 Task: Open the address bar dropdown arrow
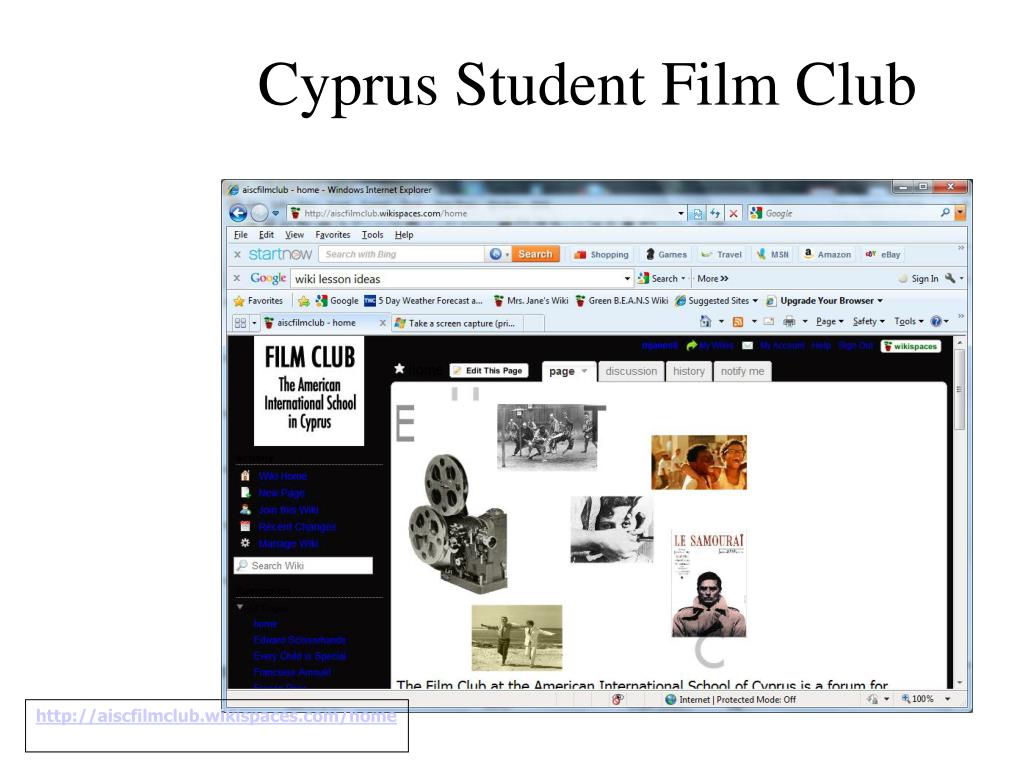click(681, 214)
